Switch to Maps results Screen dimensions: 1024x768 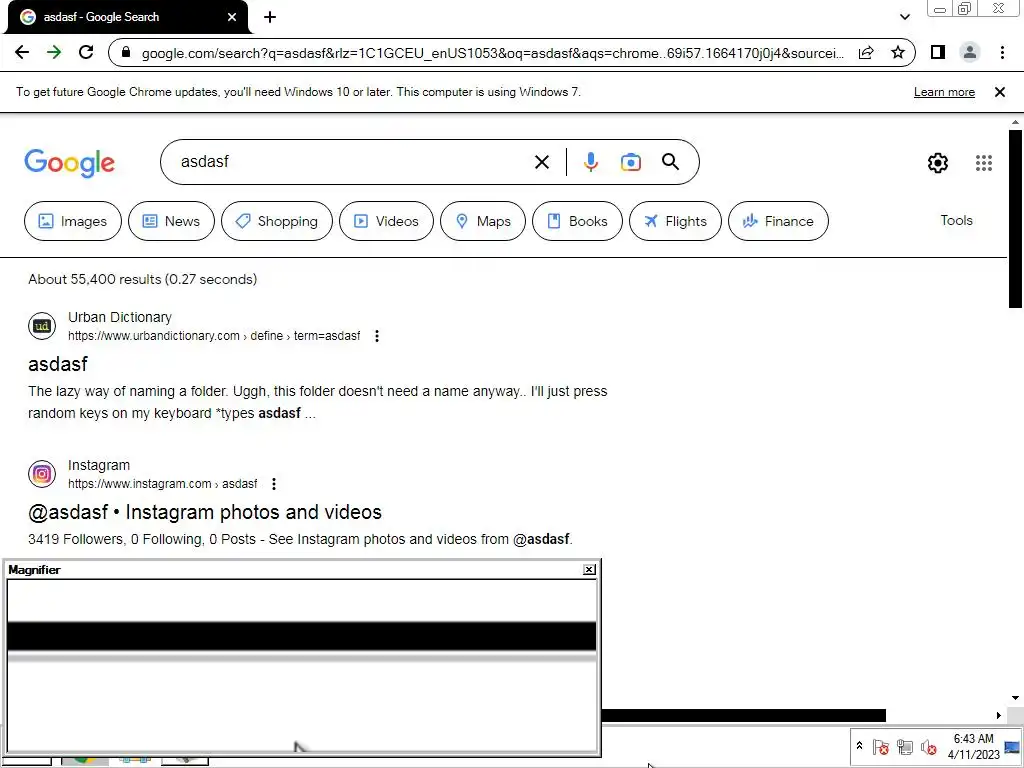point(483,221)
